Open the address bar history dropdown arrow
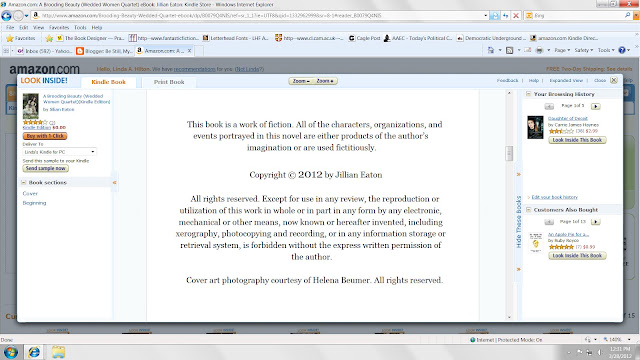Viewport: 640px width, 360px height. point(485,16)
